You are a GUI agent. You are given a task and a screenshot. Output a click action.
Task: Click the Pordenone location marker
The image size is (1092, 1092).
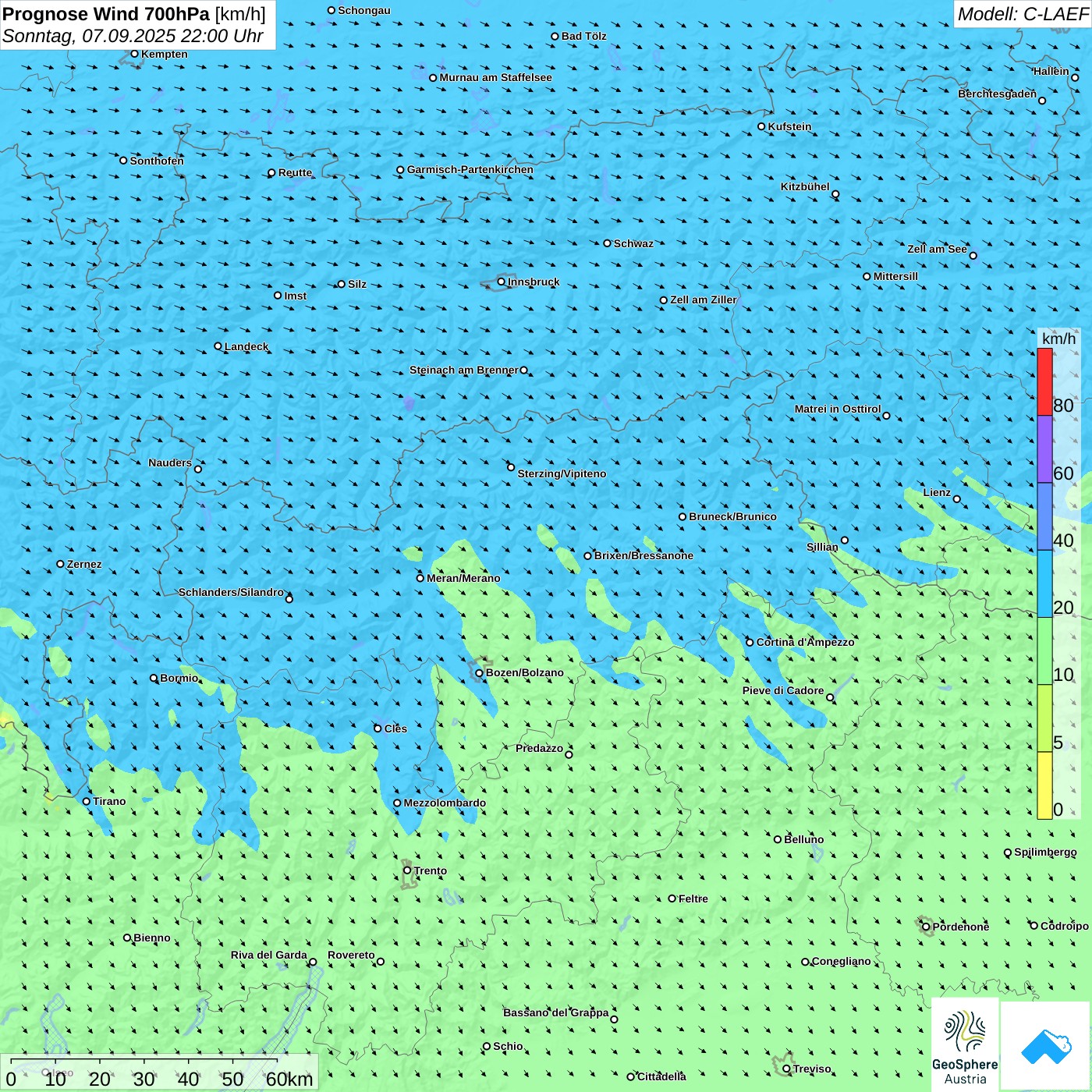927,927
